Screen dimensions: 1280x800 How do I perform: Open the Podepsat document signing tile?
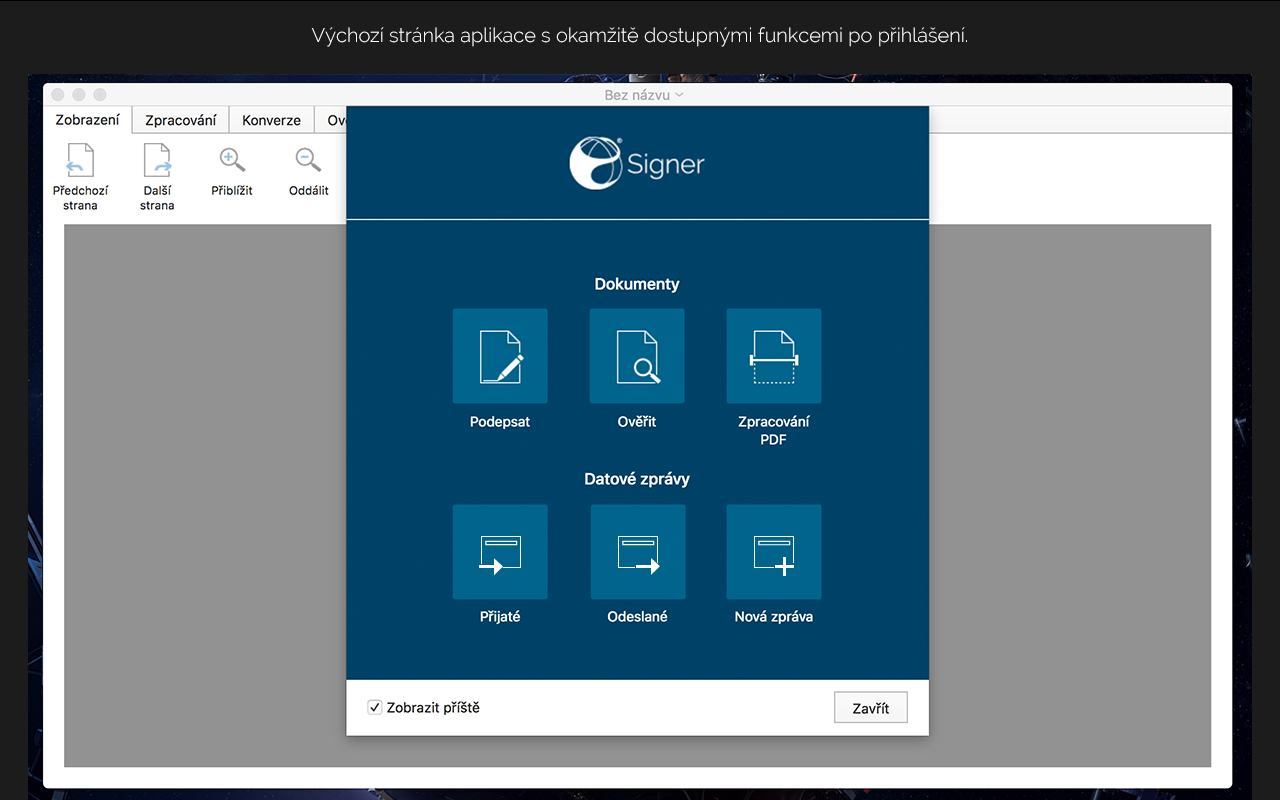tap(500, 356)
